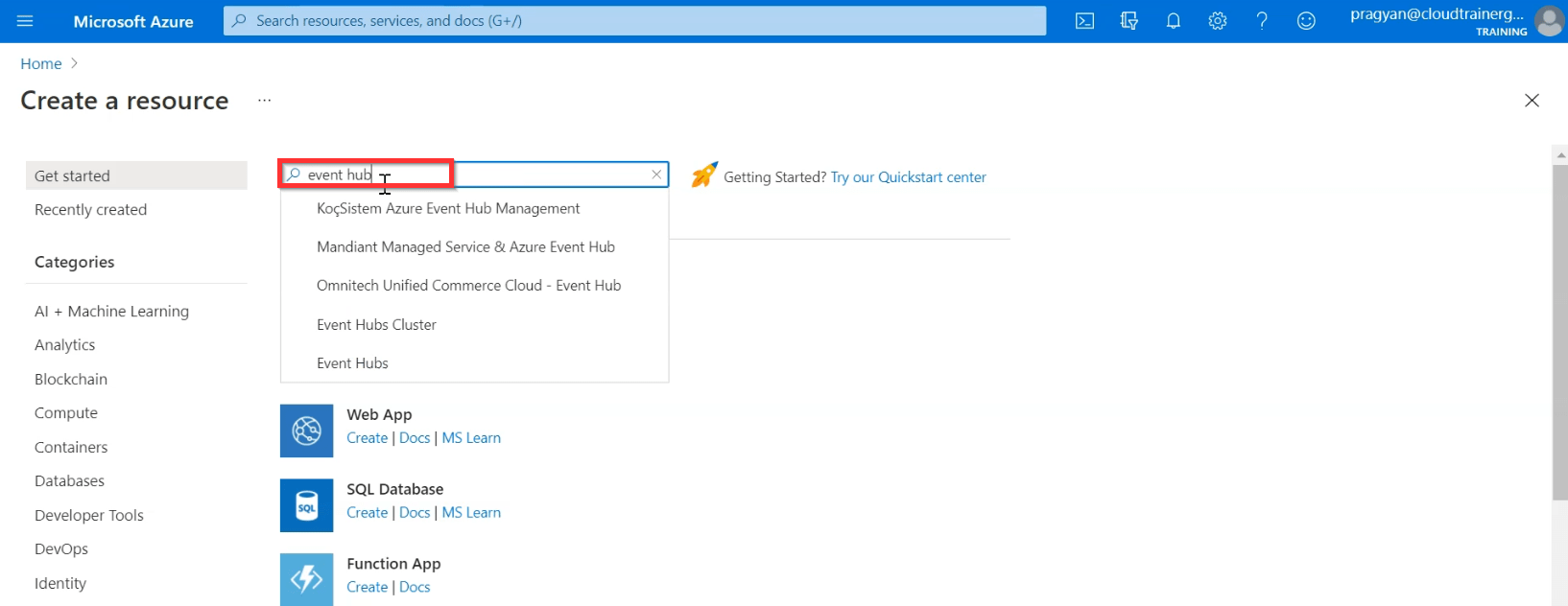Screen dimensions: 1568x606
Task: Click the SQL Database title
Action: [x=395, y=489]
